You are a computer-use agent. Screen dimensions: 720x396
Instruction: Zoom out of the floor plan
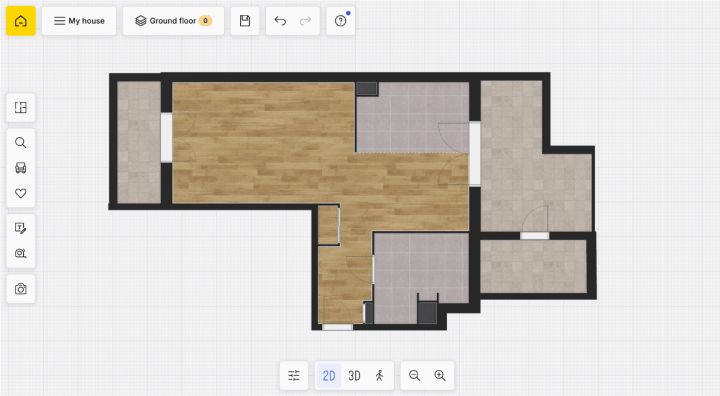coord(415,376)
